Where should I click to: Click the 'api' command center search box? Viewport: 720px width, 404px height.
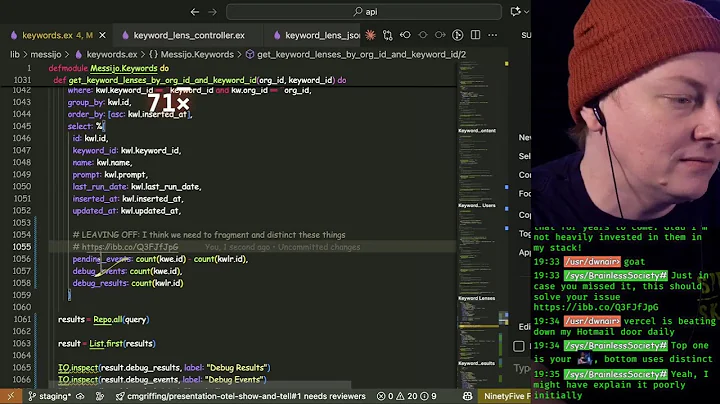click(364, 12)
